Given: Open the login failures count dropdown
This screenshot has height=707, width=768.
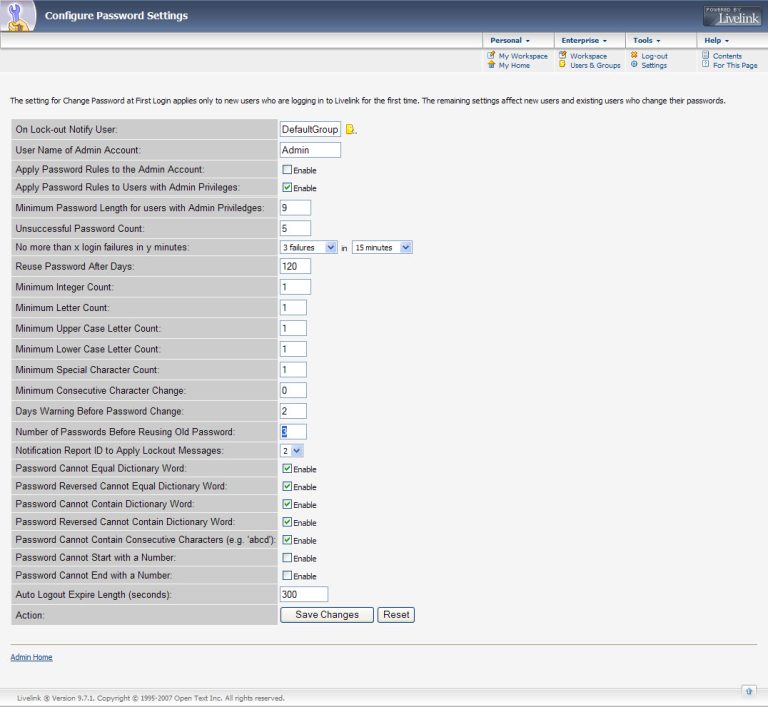Looking at the screenshot, I should click(308, 247).
